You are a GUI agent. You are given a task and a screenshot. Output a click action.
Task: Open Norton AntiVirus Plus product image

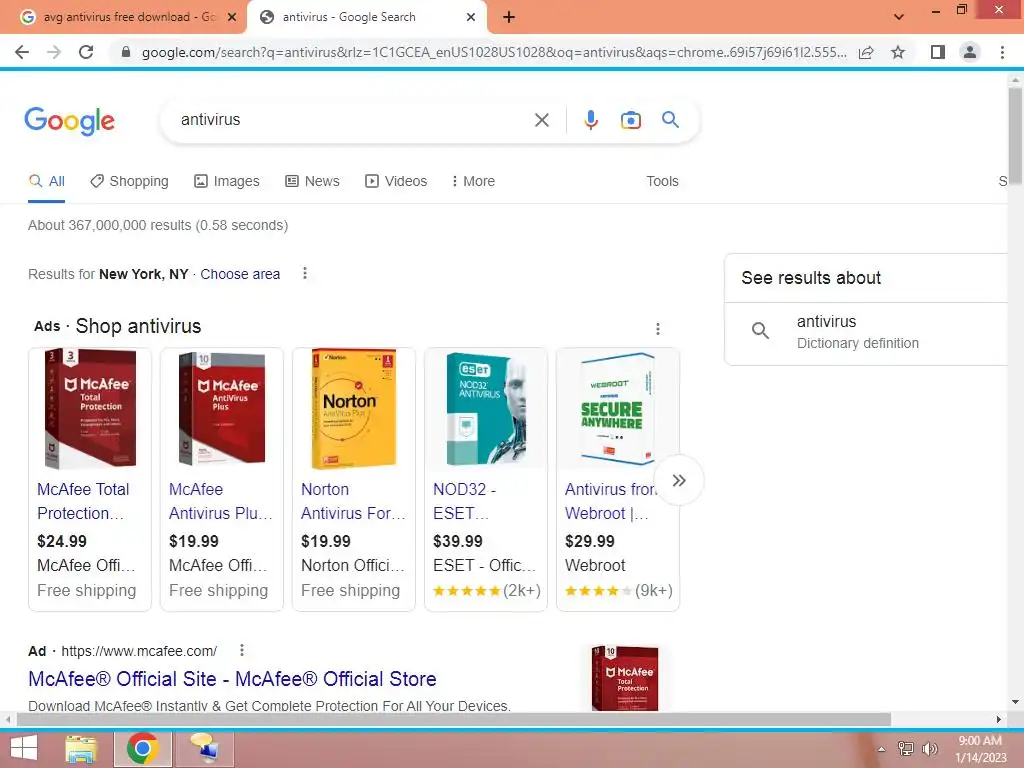point(353,409)
